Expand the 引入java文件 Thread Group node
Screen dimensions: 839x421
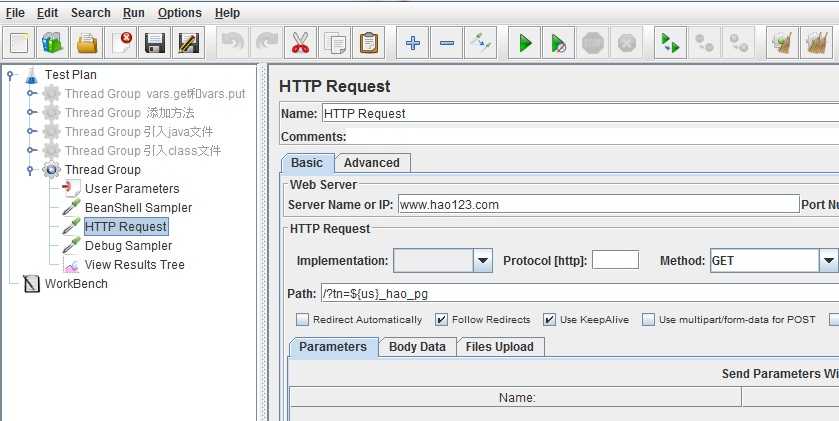32,132
